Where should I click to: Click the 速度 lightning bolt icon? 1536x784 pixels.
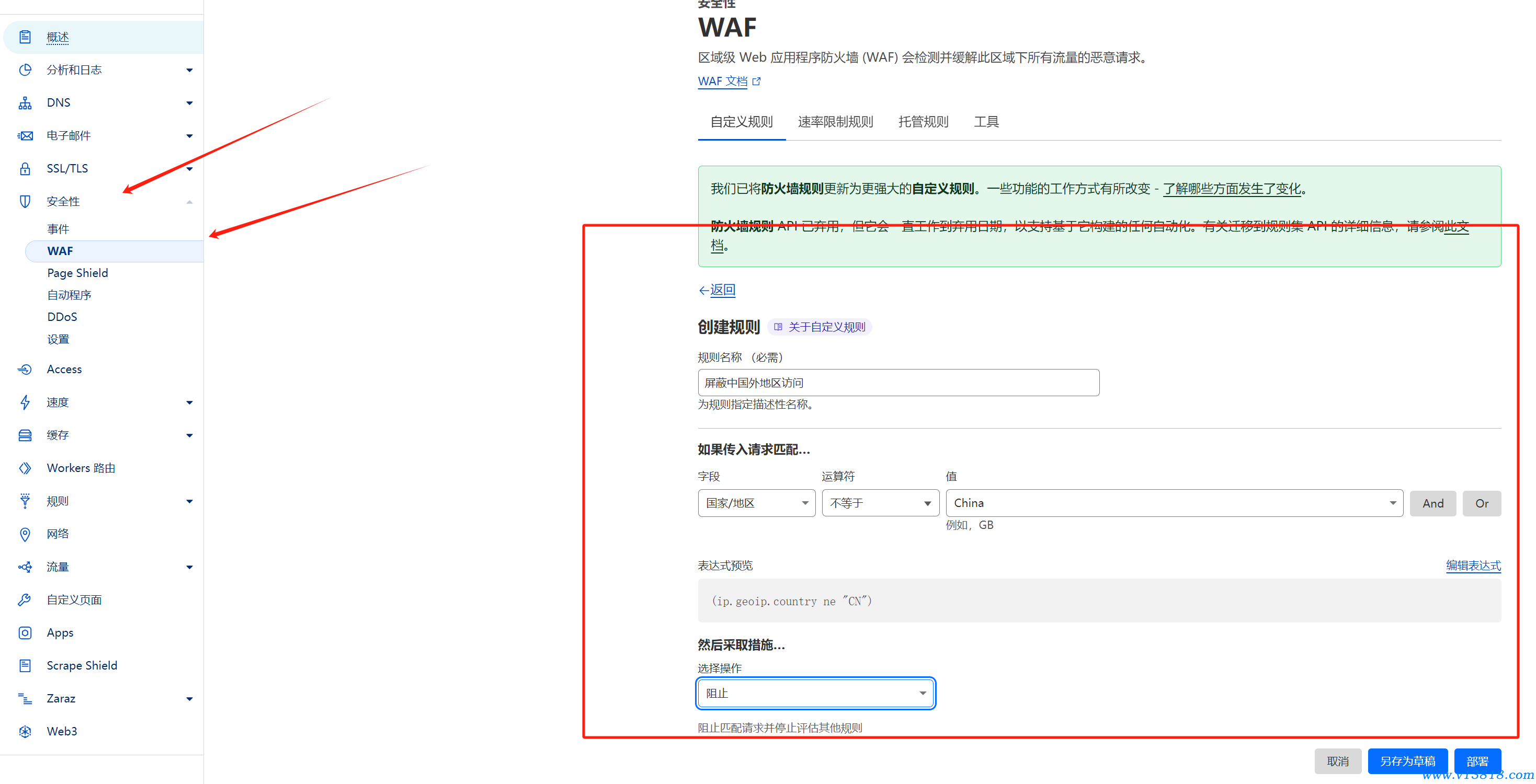click(25, 403)
